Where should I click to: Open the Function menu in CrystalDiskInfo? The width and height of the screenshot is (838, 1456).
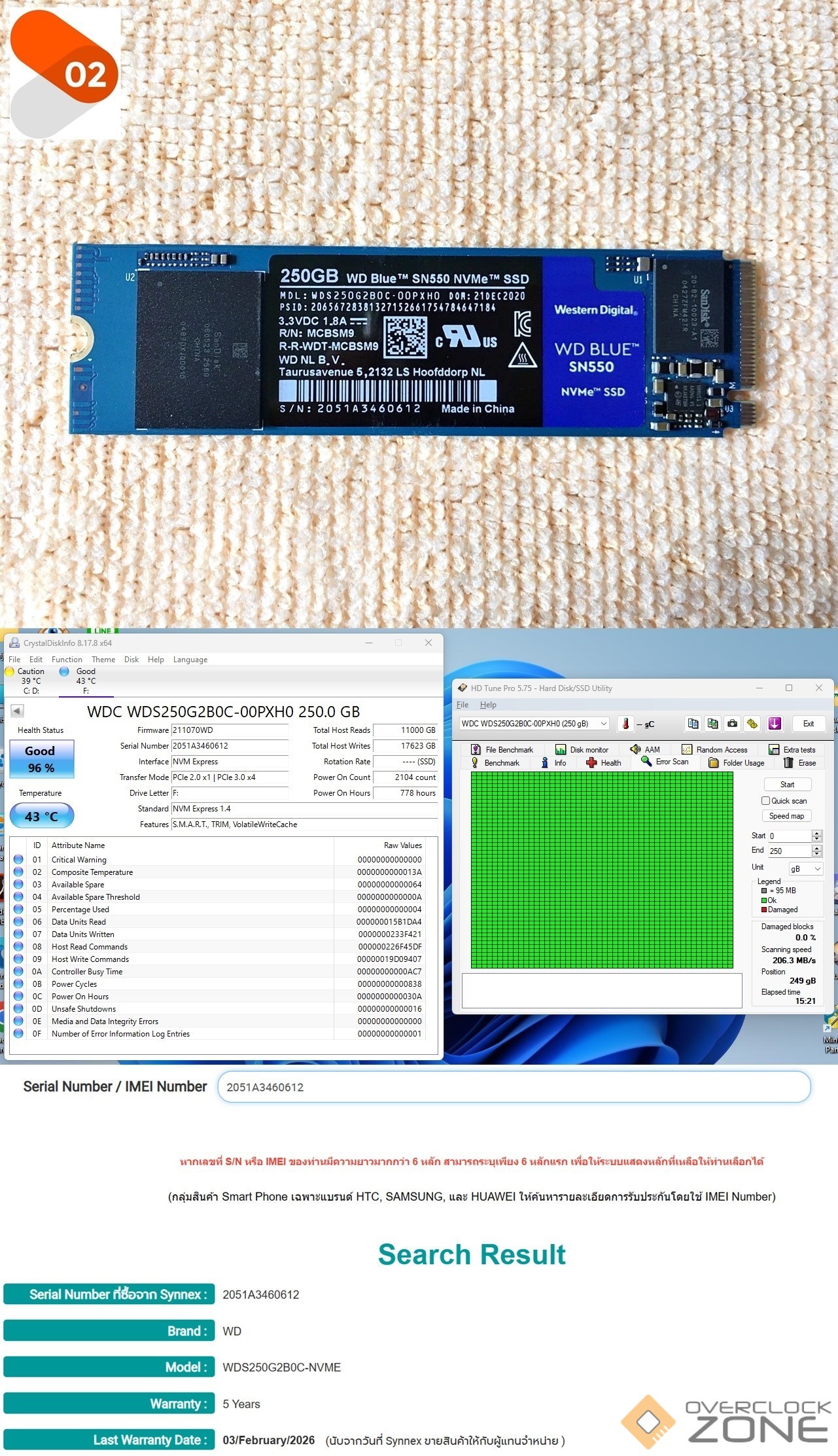pos(67,660)
